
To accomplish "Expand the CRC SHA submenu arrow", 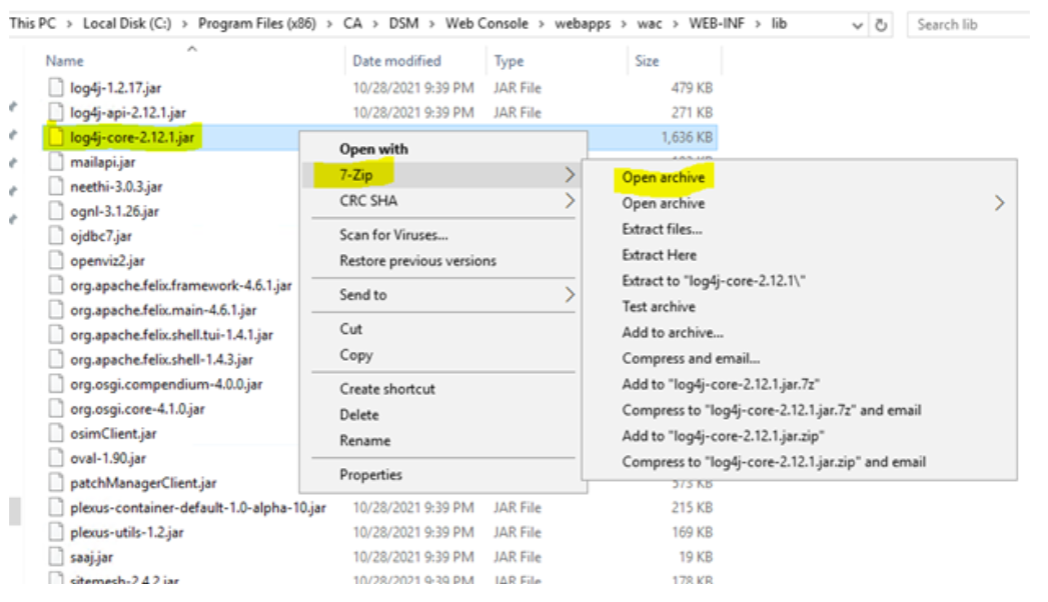I will [x=569, y=200].
